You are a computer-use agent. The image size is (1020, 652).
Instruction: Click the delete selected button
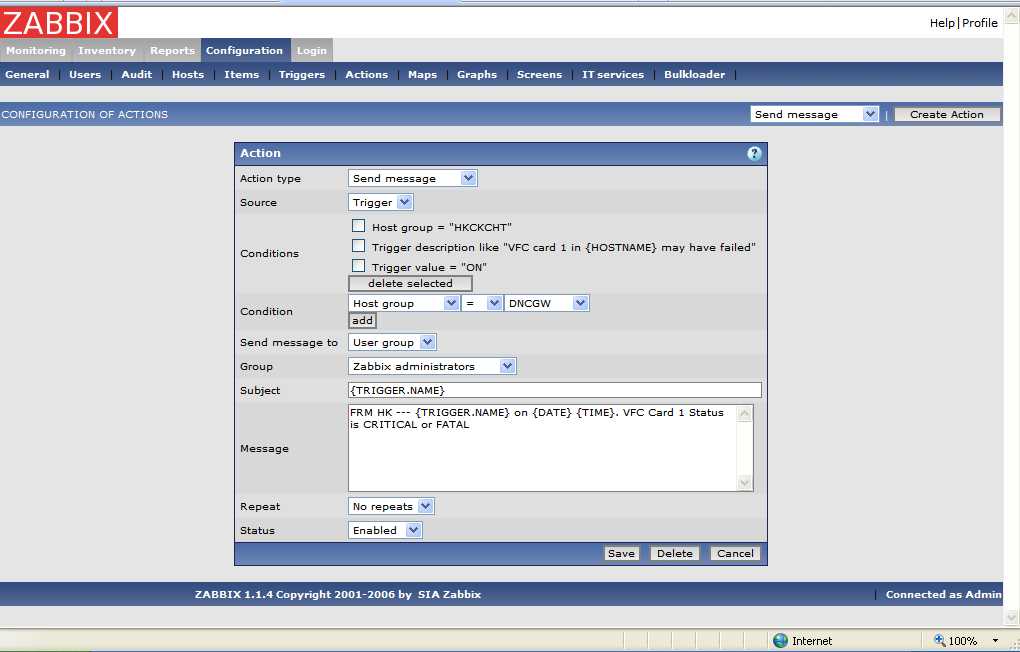point(410,284)
